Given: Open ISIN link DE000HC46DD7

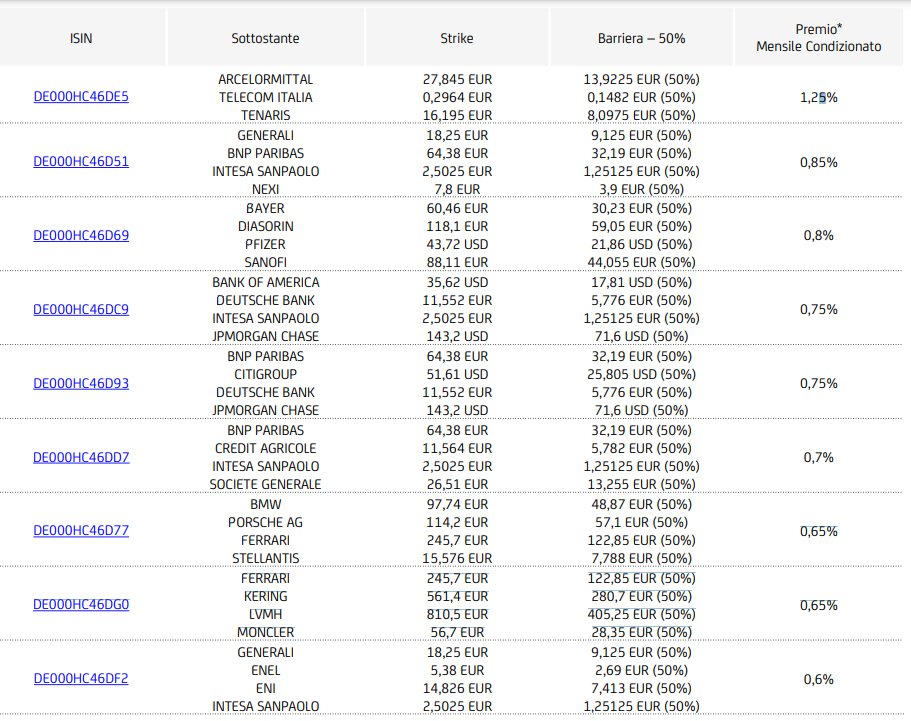Looking at the screenshot, I should 81,457.
